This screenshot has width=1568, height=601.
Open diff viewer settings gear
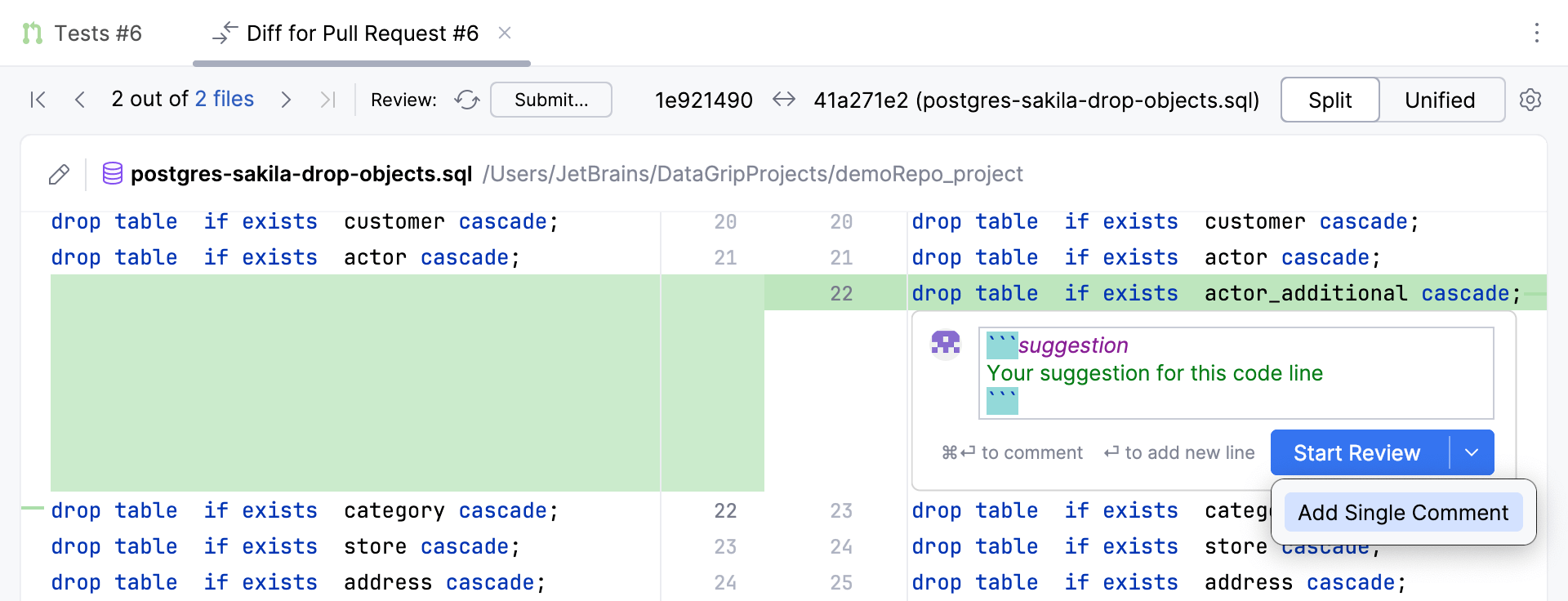1530,100
